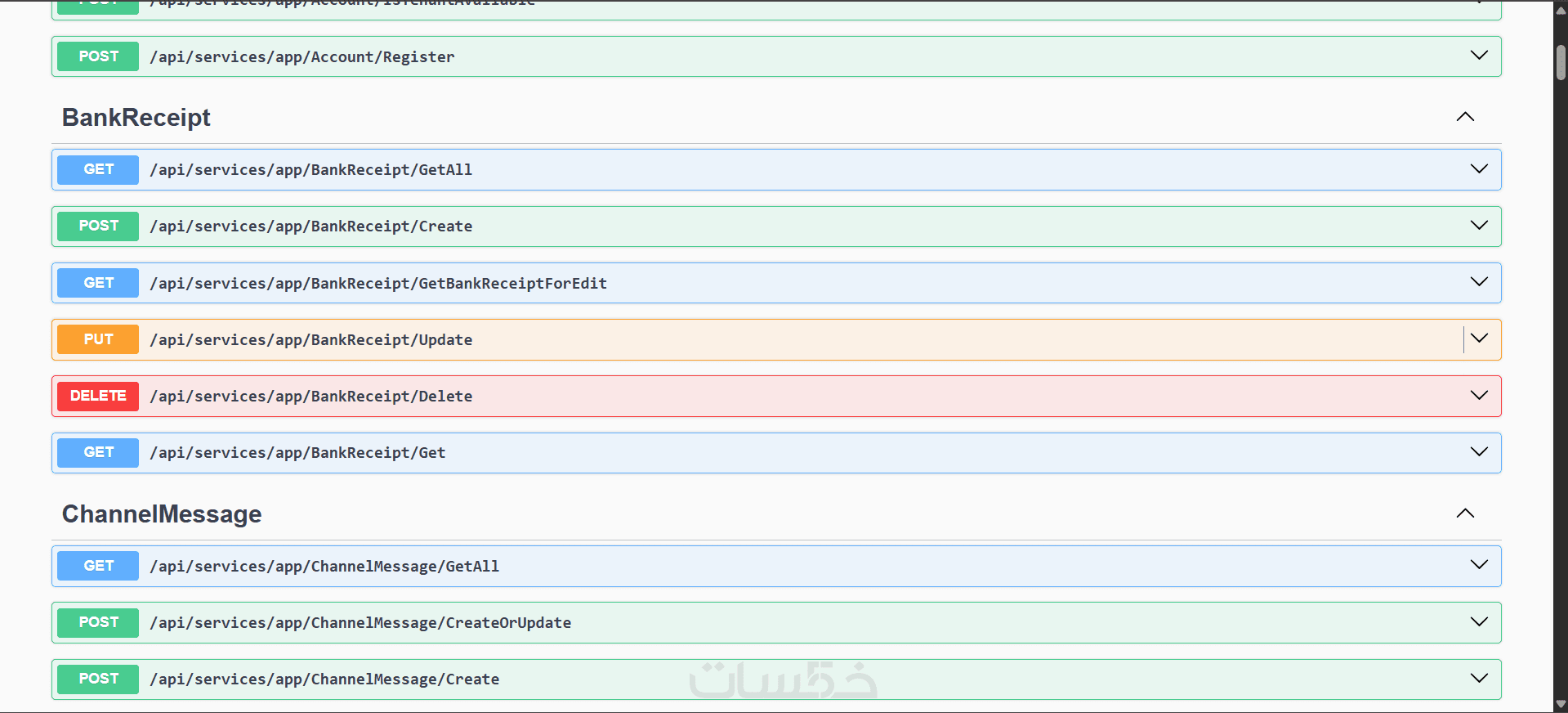Click the DELETE badge for BankReceipt/Delete

pyautogui.click(x=98, y=396)
